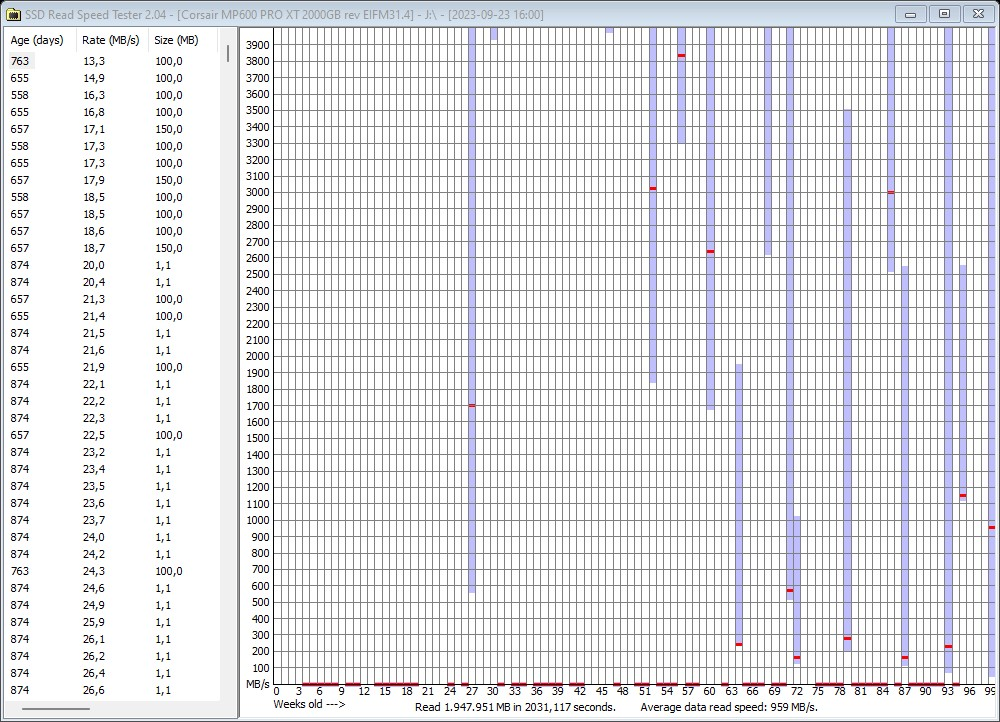Click the red marker near 3000 in week 52 column
The height and width of the screenshot is (722, 1000).
[x=653, y=189]
